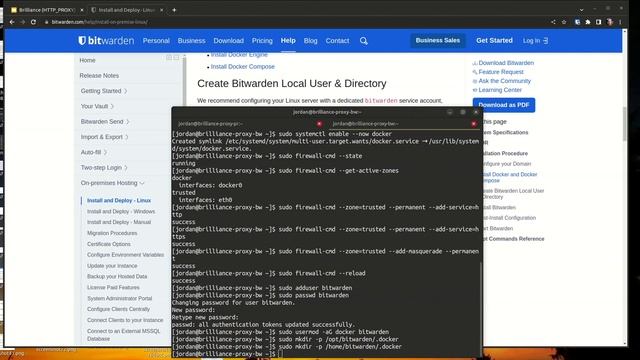
Task: Open Backup your Hosted Data sidebar item
Action: (117, 276)
